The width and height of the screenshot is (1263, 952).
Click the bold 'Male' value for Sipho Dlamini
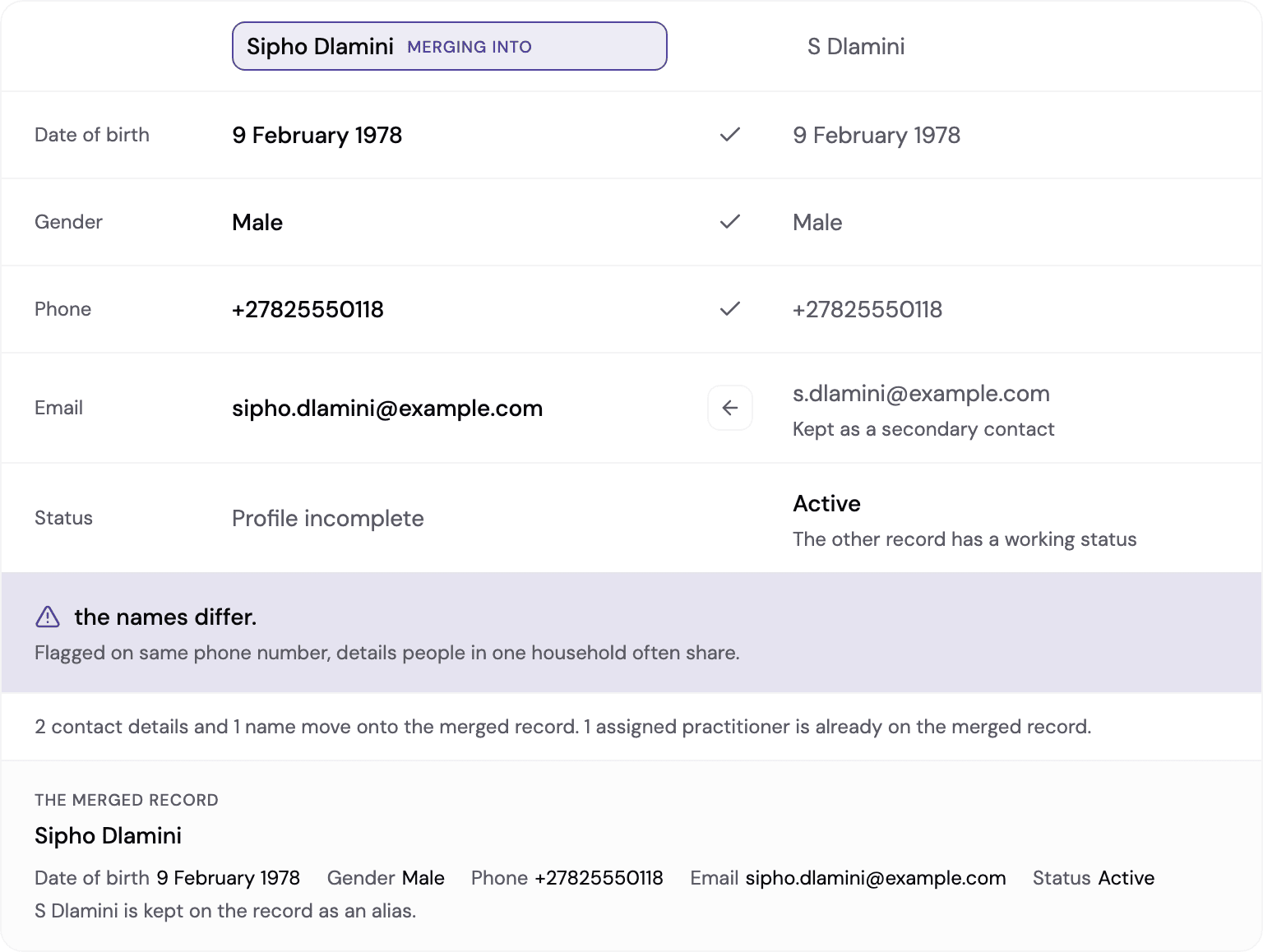point(257,222)
